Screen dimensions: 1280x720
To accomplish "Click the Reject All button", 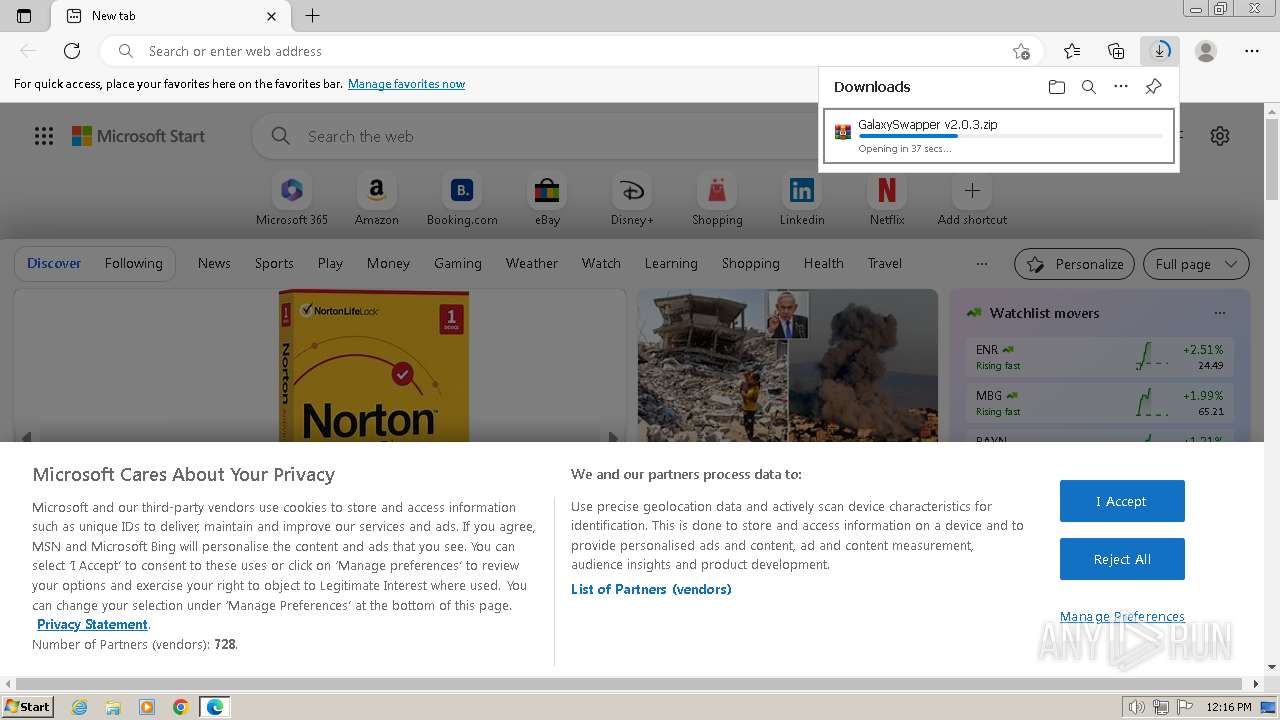I will pos(1122,559).
